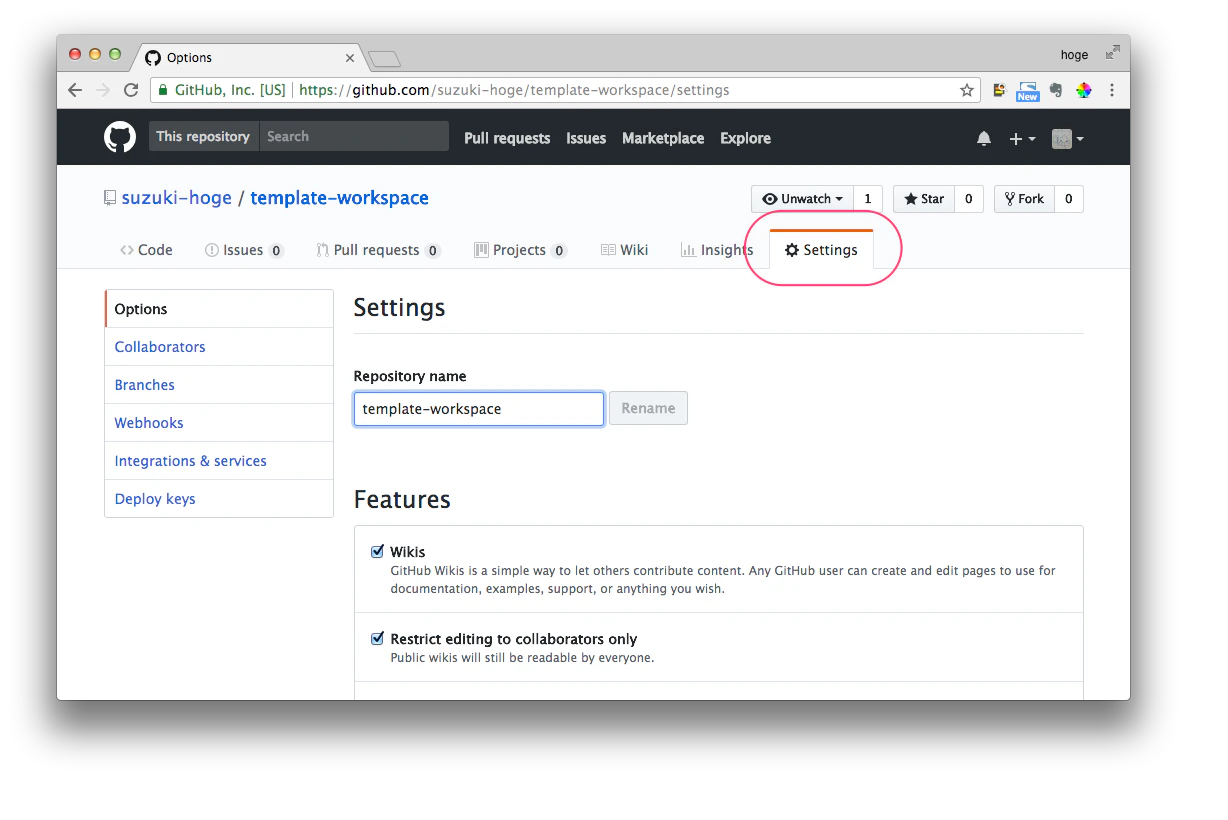The width and height of the screenshot is (1228, 820).
Task: Select the Settings tab
Action: point(821,250)
